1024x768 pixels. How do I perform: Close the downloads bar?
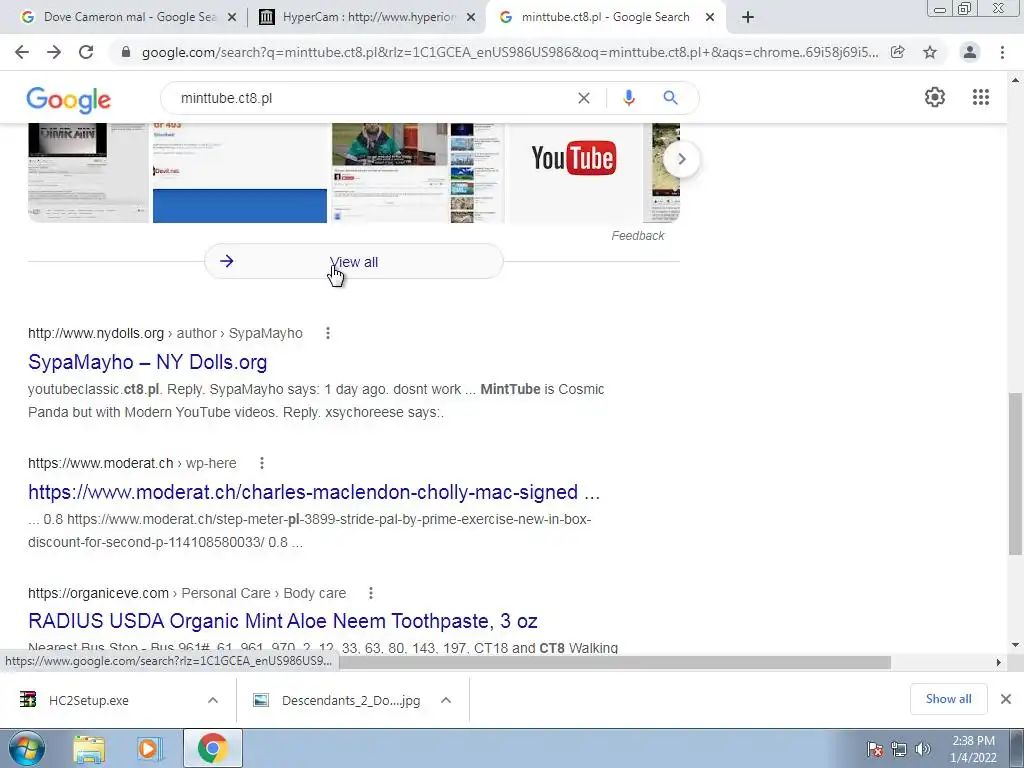click(1006, 699)
